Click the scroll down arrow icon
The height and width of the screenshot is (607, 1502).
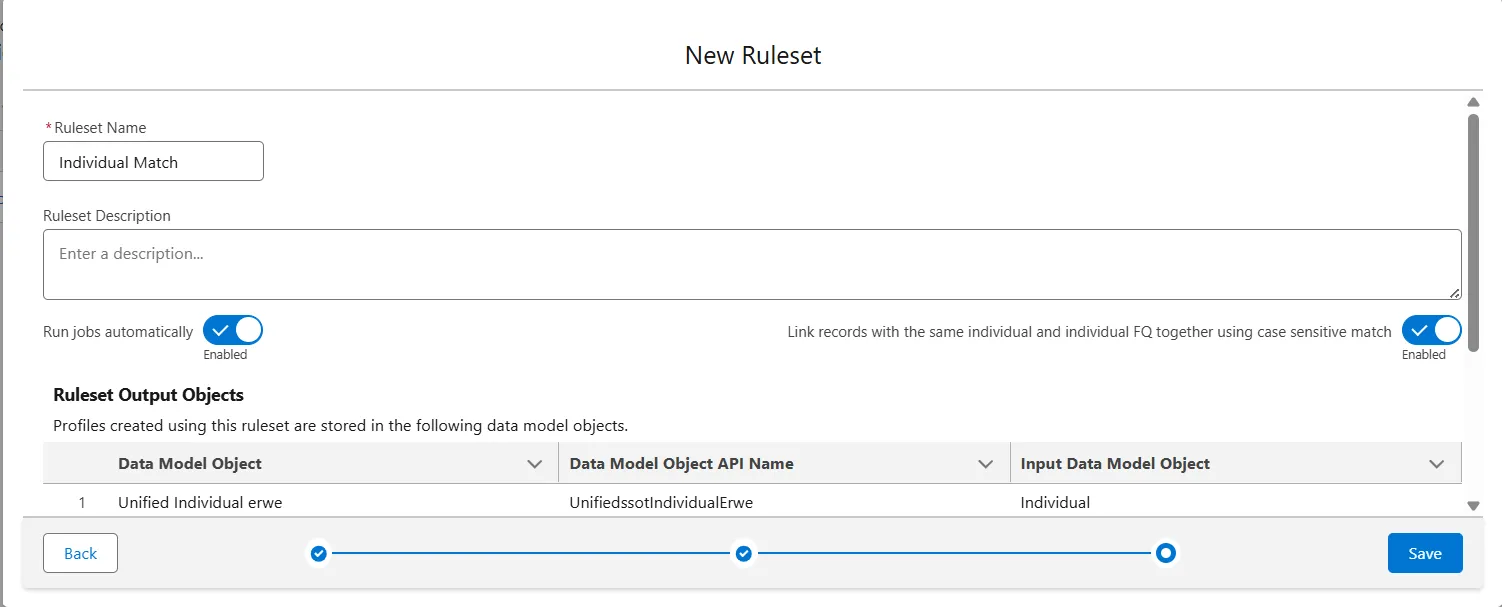tap(1473, 506)
